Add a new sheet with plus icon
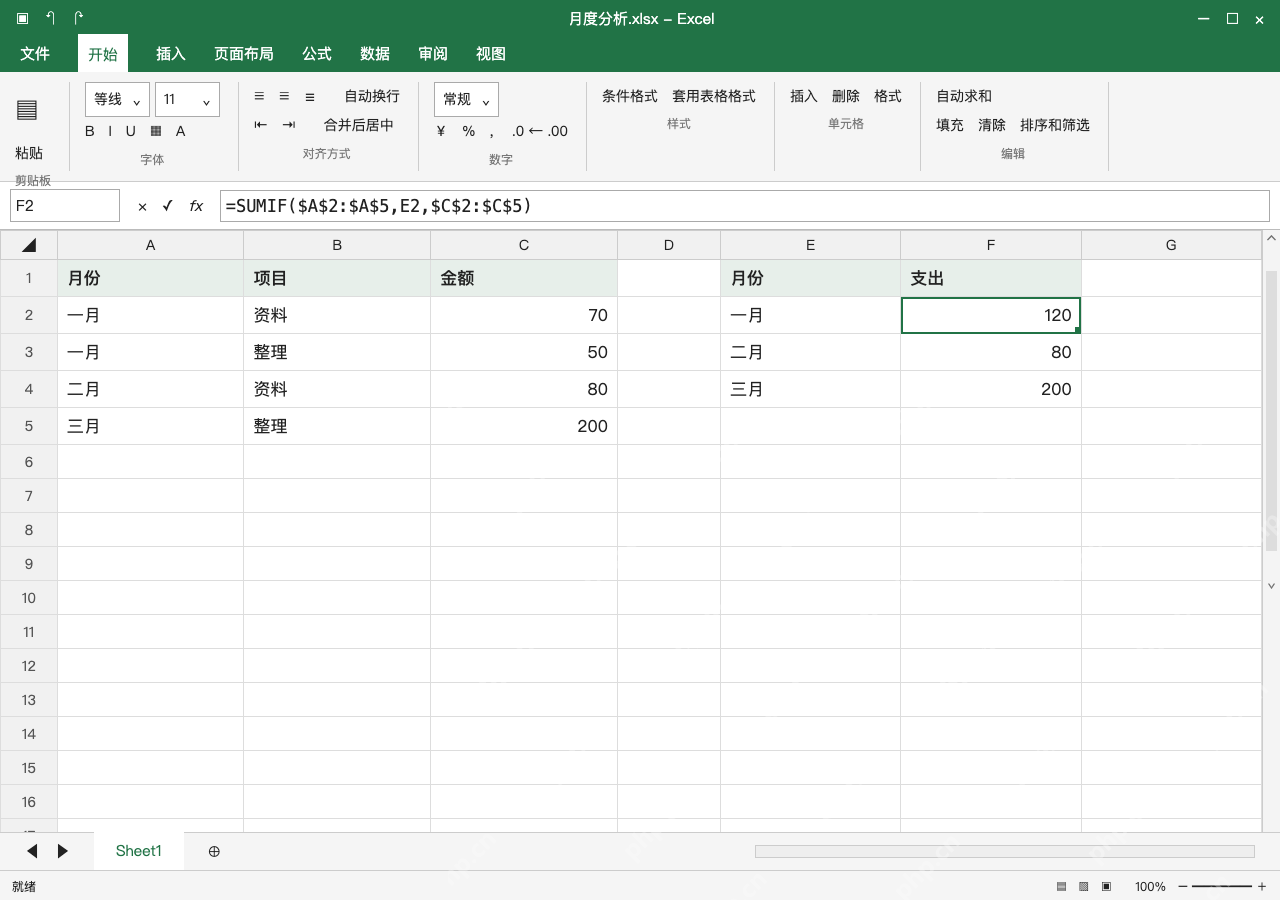1280x900 pixels. pyautogui.click(x=214, y=851)
